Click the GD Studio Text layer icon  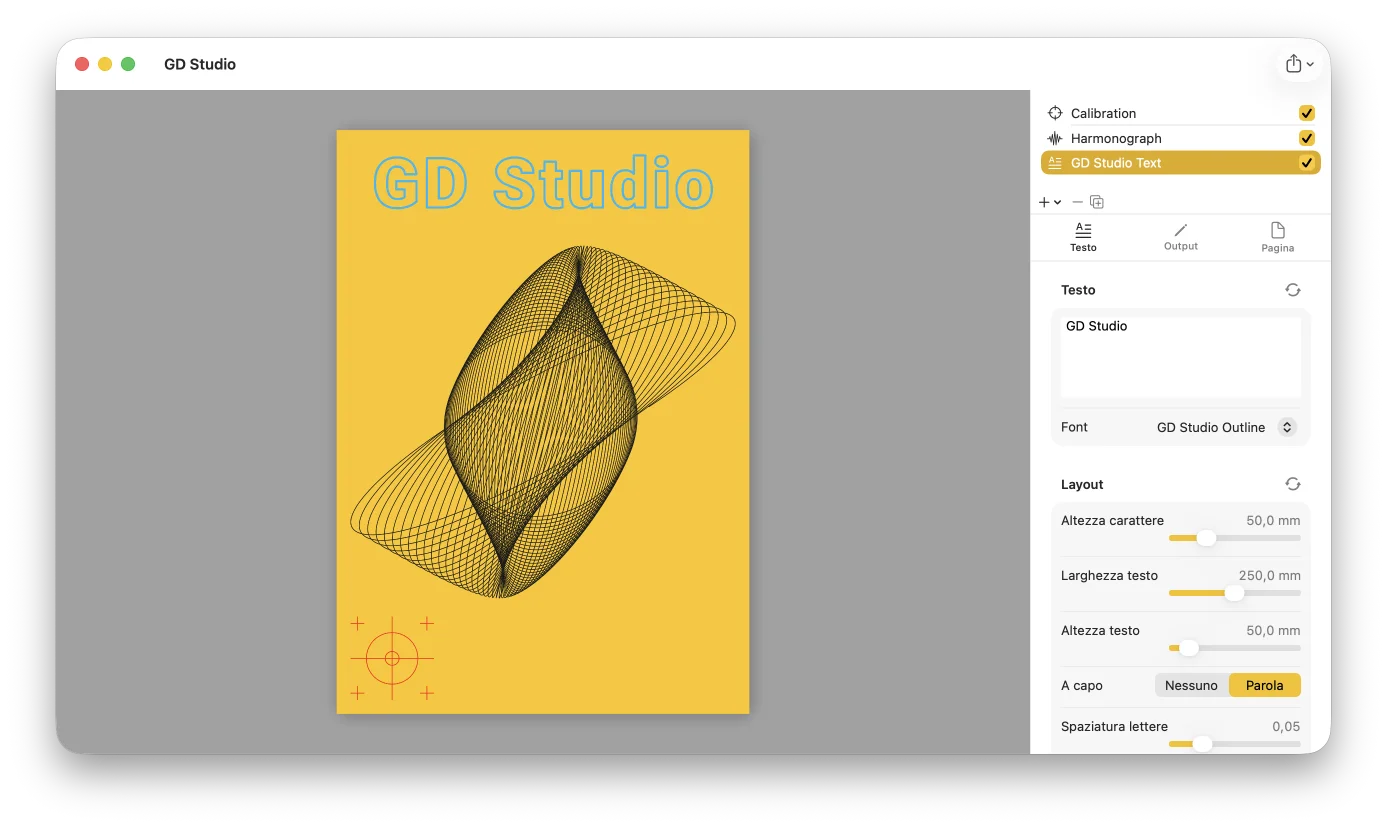click(1054, 163)
